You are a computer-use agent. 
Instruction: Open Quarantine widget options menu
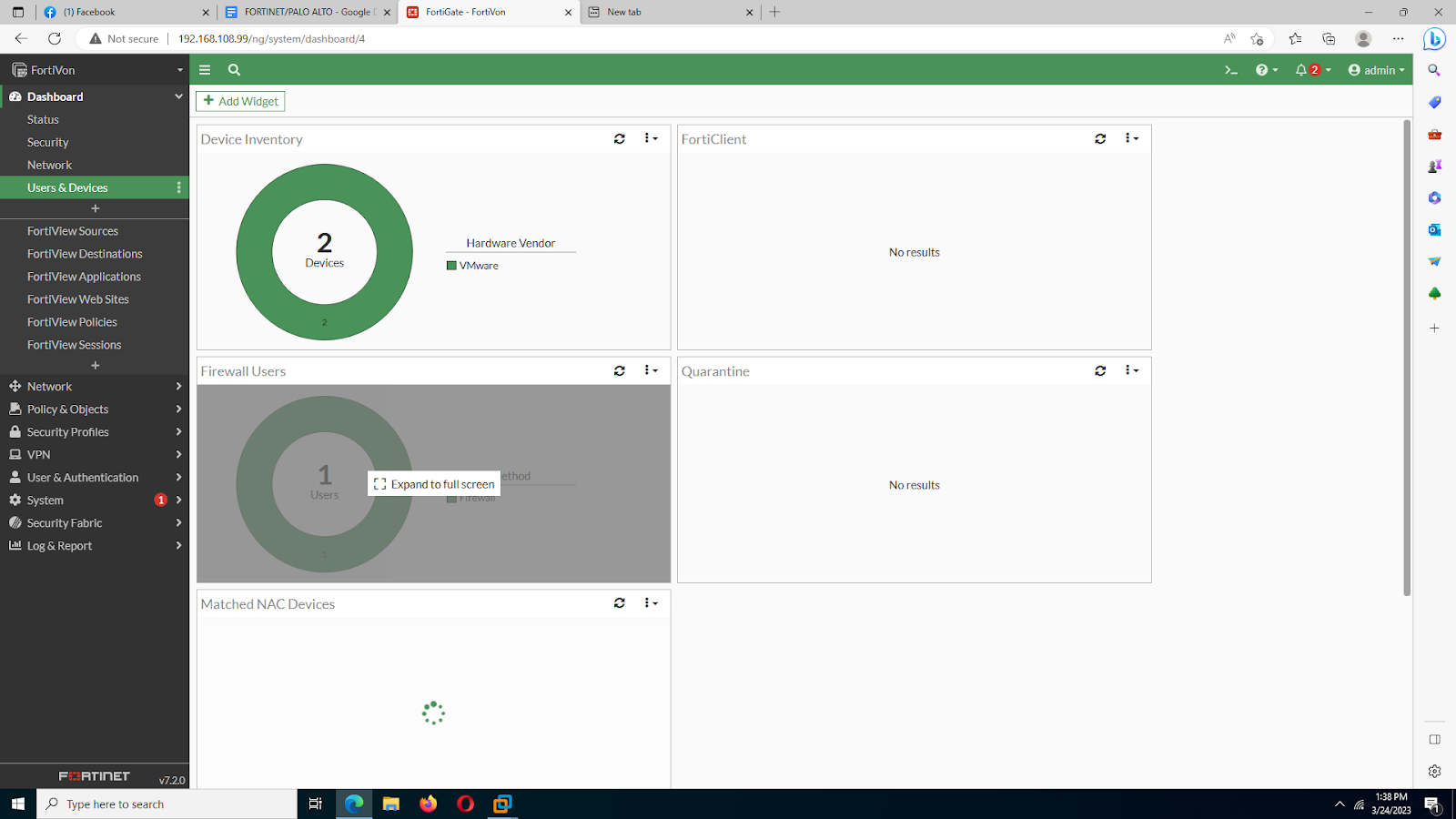click(x=1131, y=370)
